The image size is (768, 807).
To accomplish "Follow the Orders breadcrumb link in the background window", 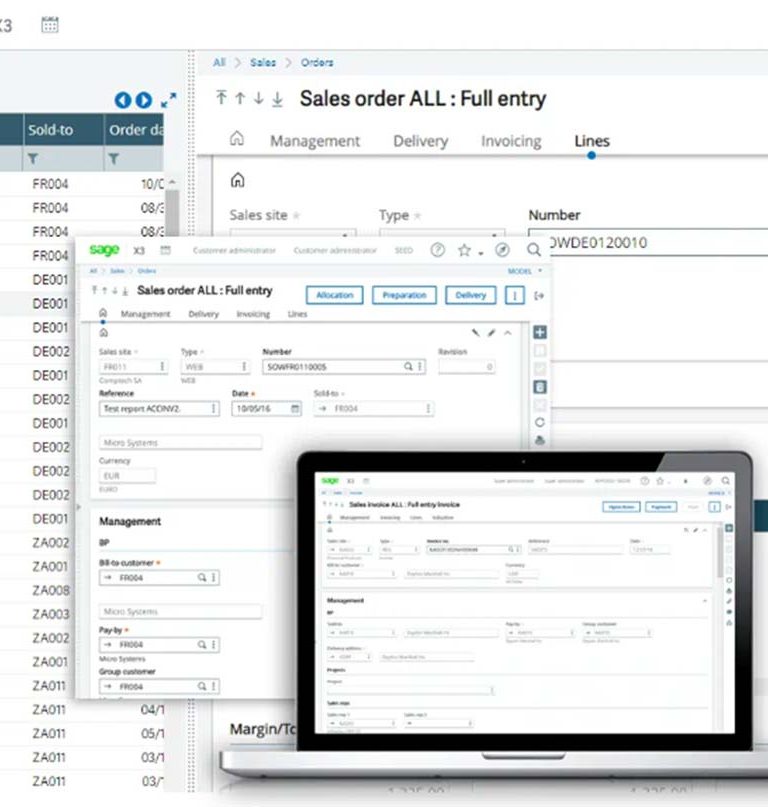I will tap(317, 63).
